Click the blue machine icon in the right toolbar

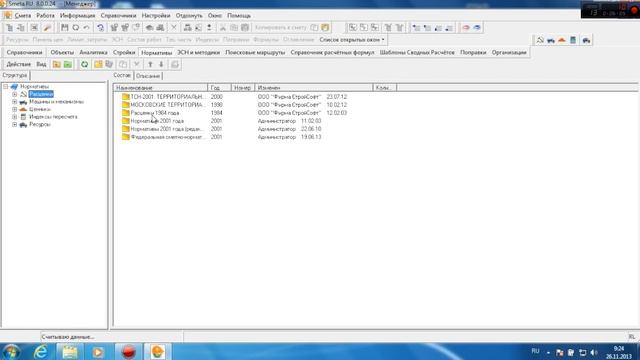pyautogui.click(x=551, y=40)
